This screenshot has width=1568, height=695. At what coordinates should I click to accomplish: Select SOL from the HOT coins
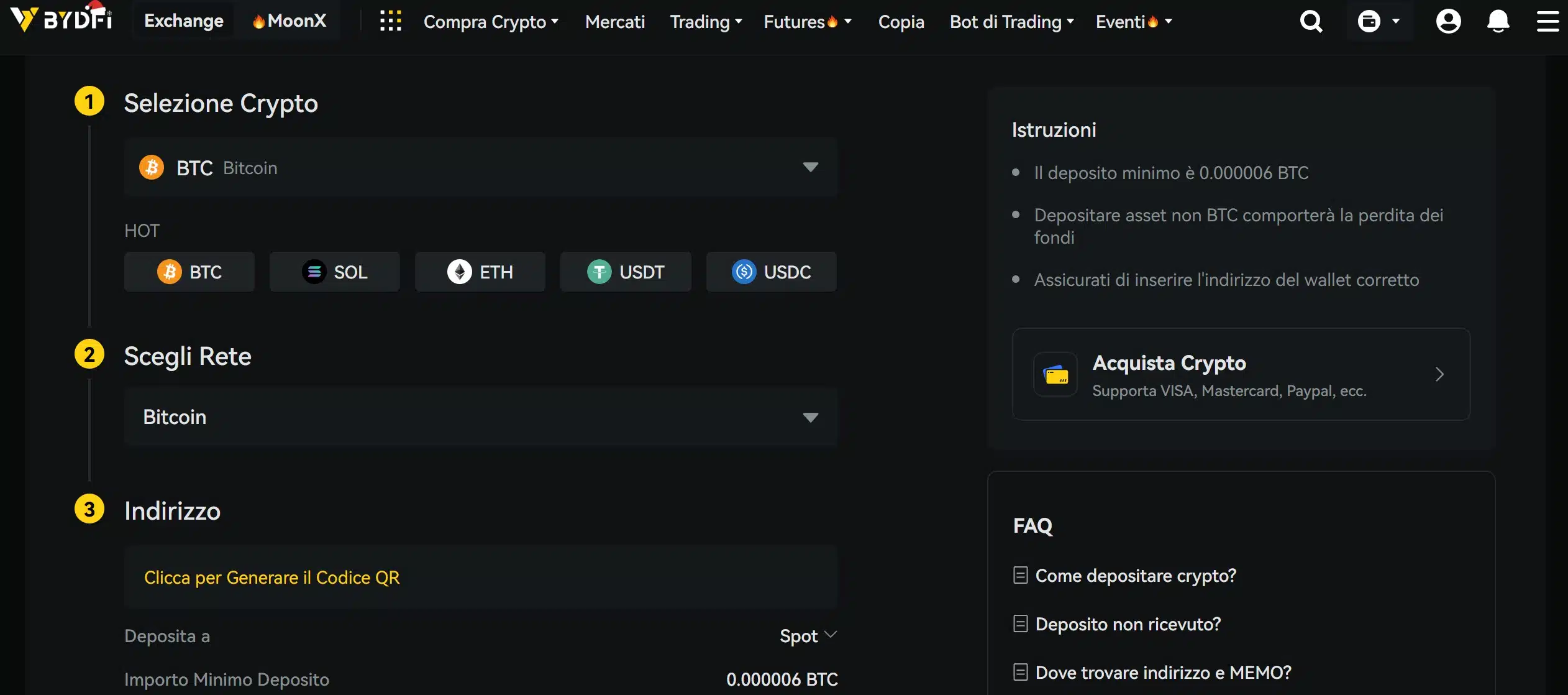click(334, 272)
